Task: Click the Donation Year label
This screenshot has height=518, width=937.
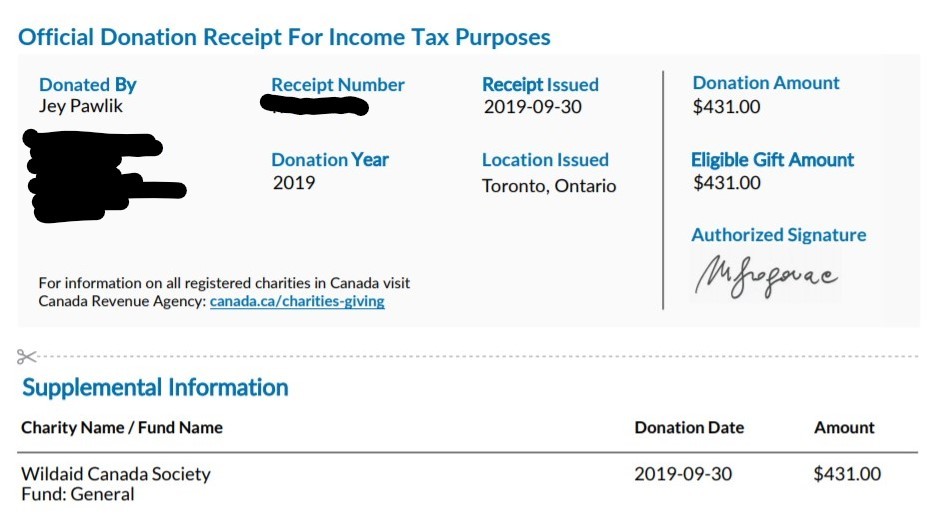Action: [x=330, y=160]
